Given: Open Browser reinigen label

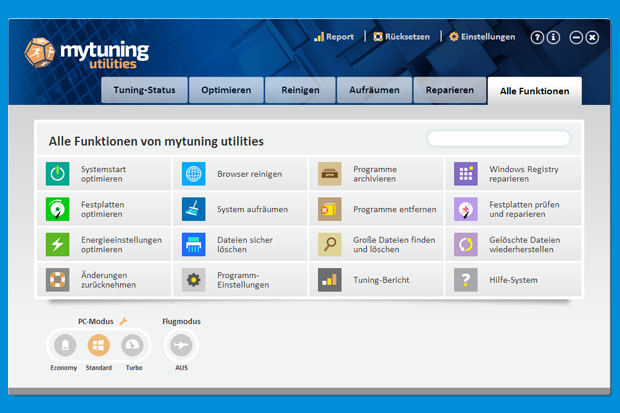Looking at the screenshot, I should (250, 174).
